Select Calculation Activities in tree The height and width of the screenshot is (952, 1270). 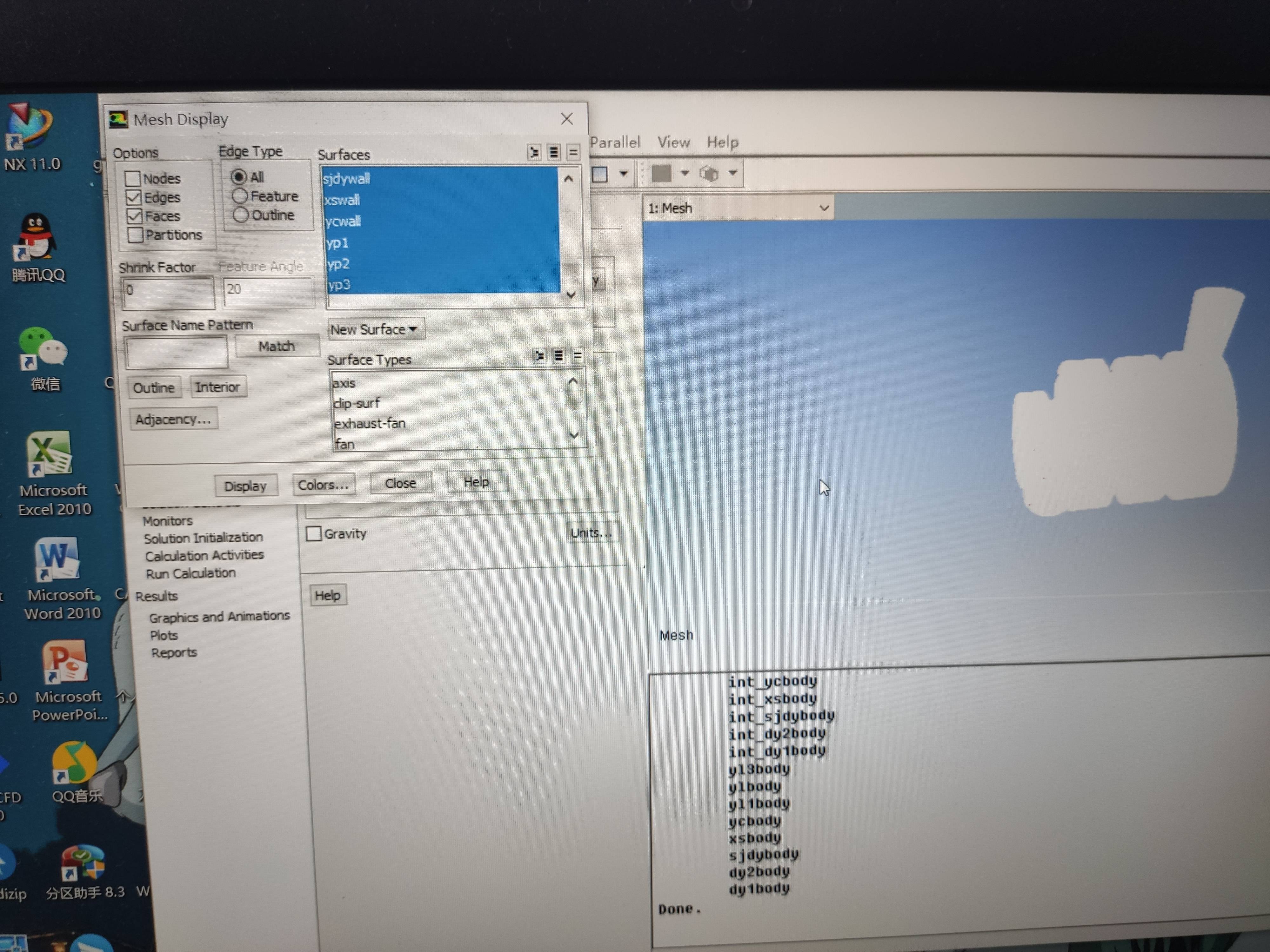tap(204, 555)
